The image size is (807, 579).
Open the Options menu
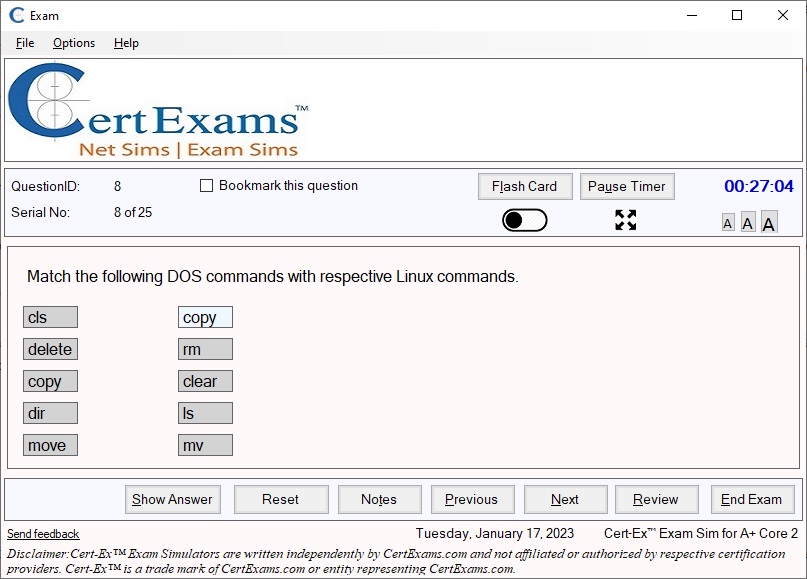tap(73, 43)
